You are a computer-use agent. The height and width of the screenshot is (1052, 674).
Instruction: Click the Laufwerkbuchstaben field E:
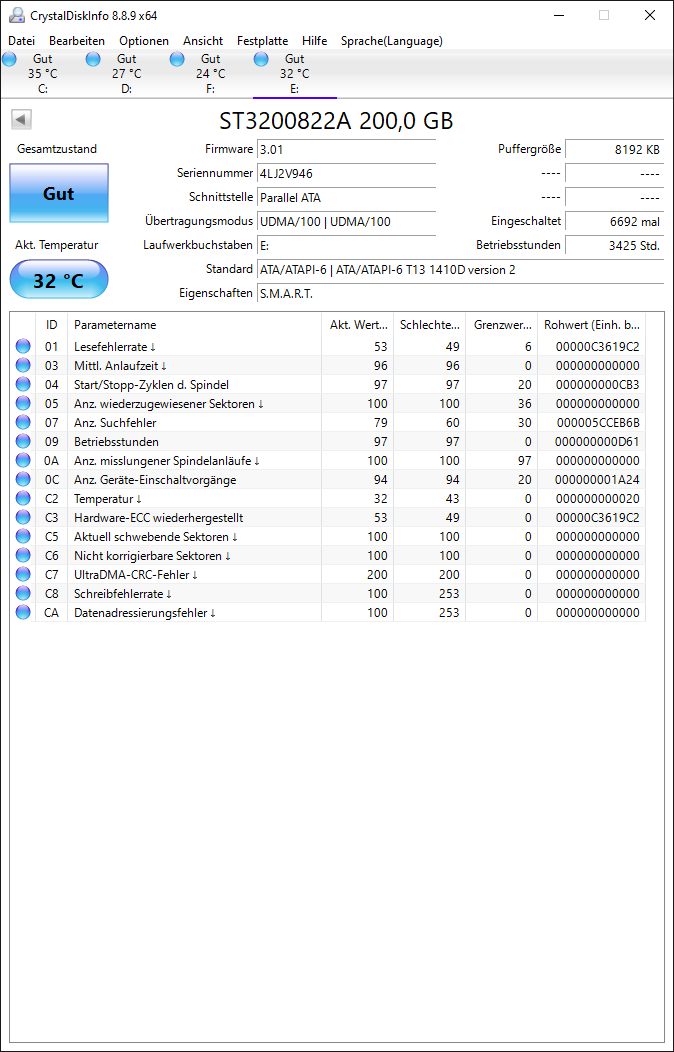tap(347, 246)
